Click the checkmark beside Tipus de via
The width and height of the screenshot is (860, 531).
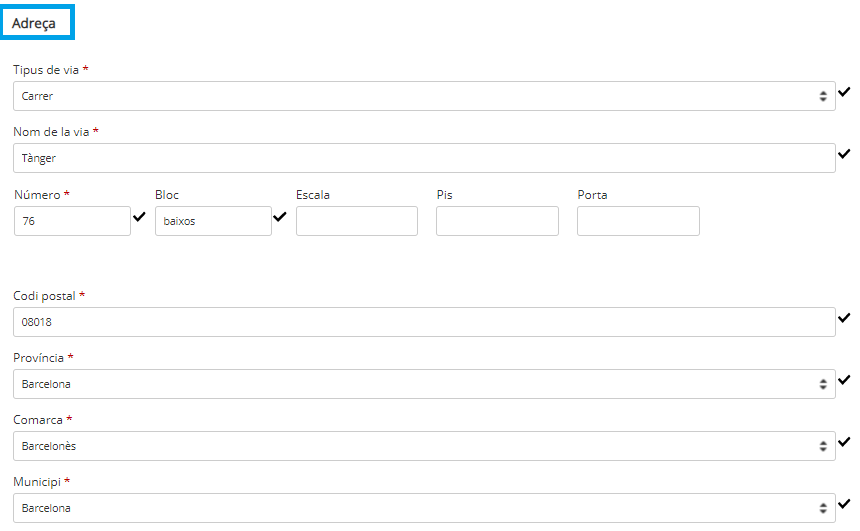point(844,92)
